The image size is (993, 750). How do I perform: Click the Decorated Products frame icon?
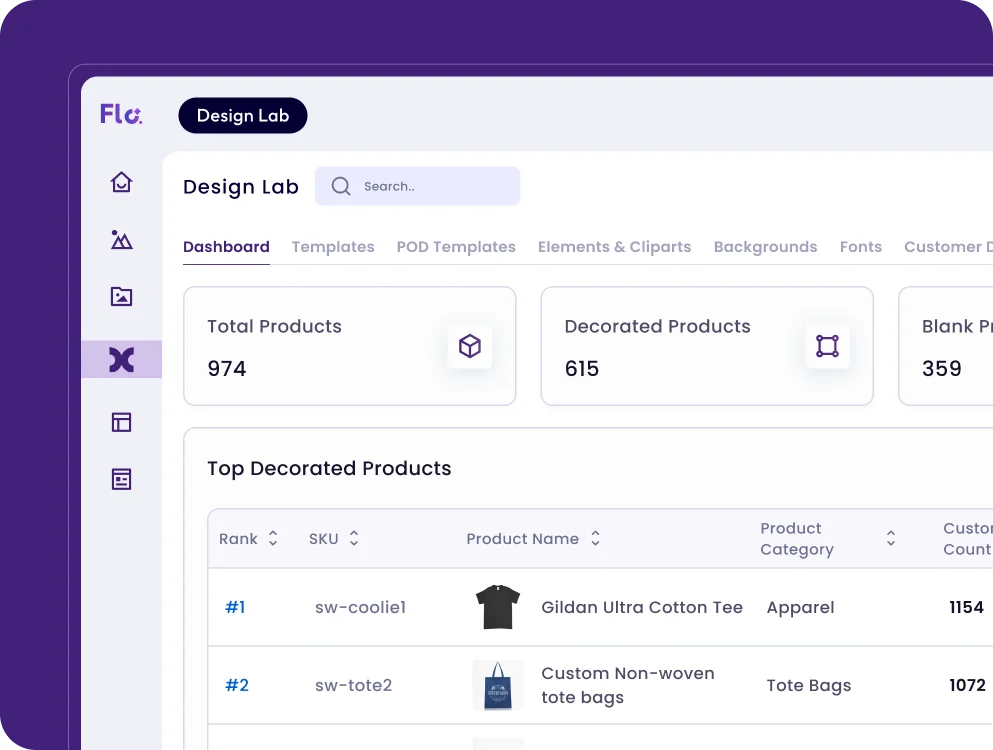[827, 346]
